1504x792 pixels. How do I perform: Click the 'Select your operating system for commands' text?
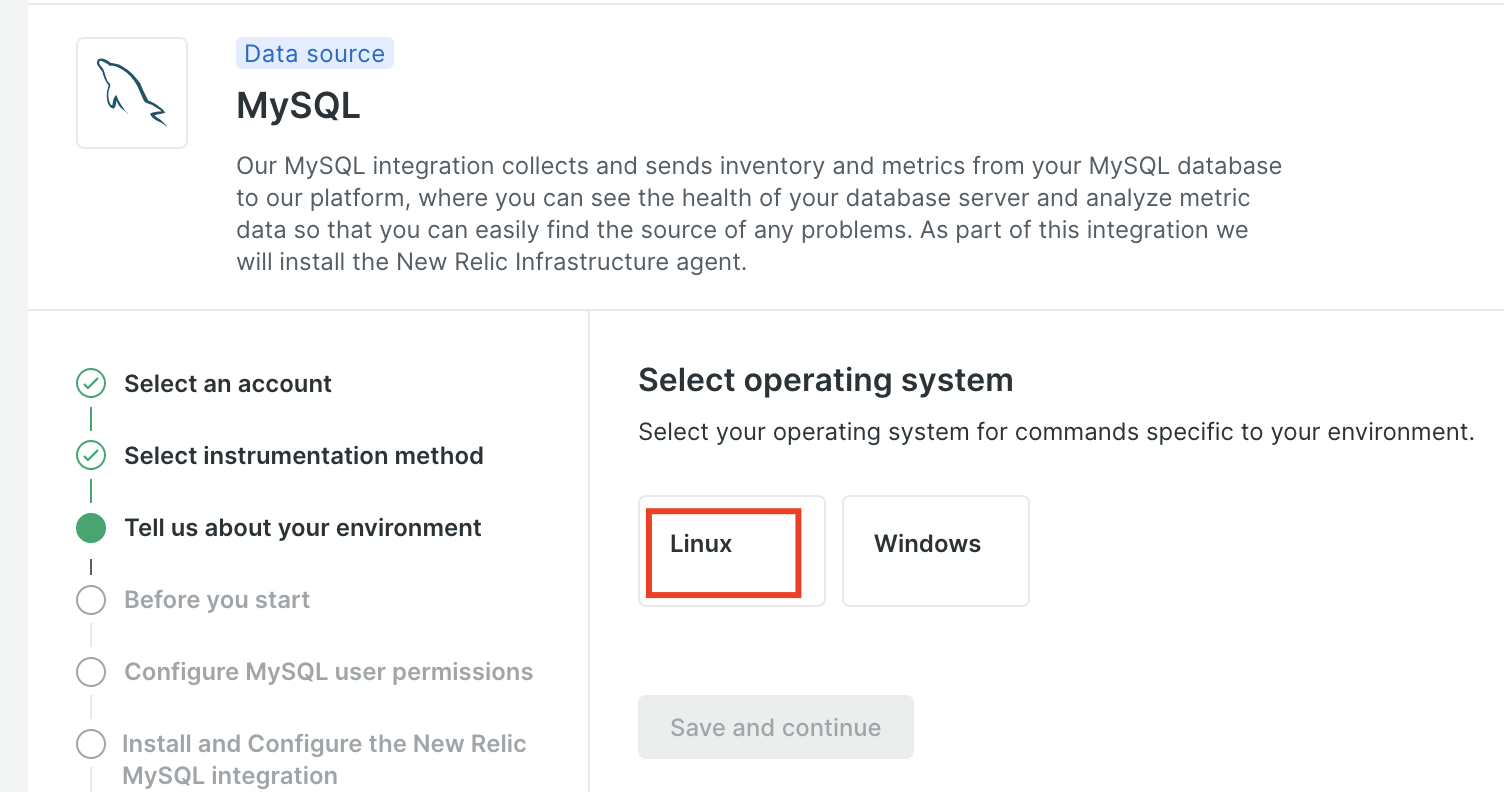(1056, 432)
